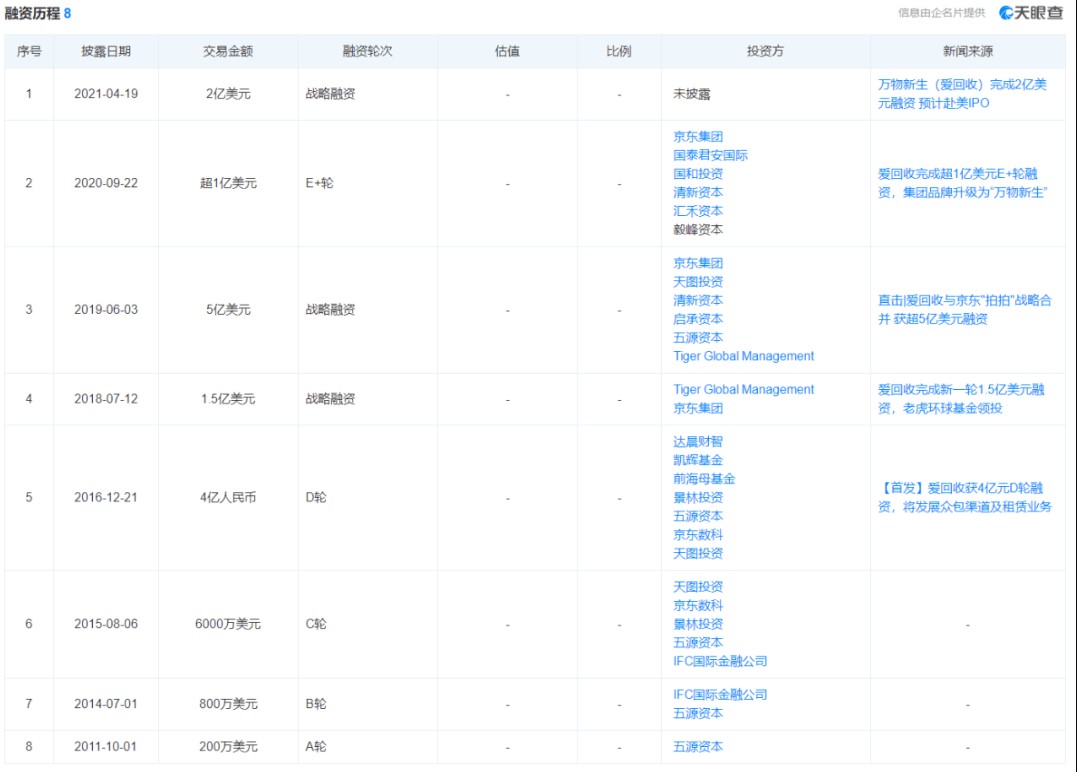Click the 融资轮次 column header
Screen dimensions: 1077x772
(367, 51)
